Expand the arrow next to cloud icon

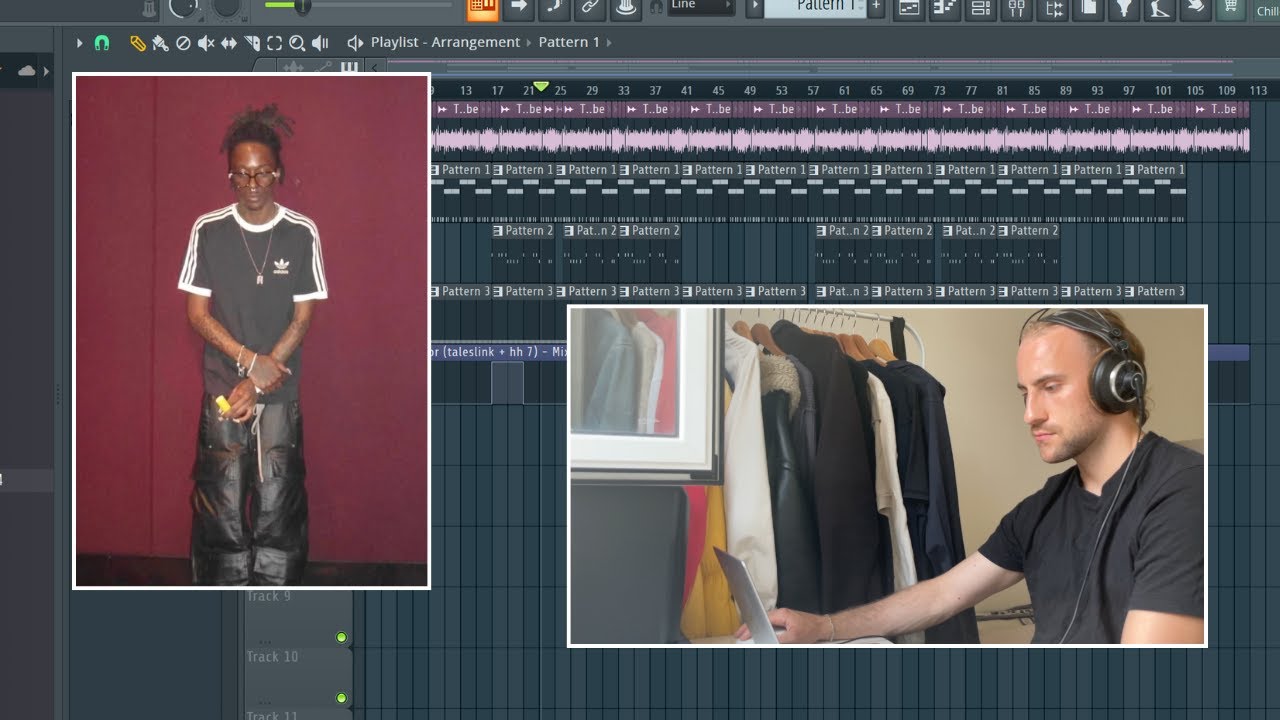pyautogui.click(x=45, y=72)
